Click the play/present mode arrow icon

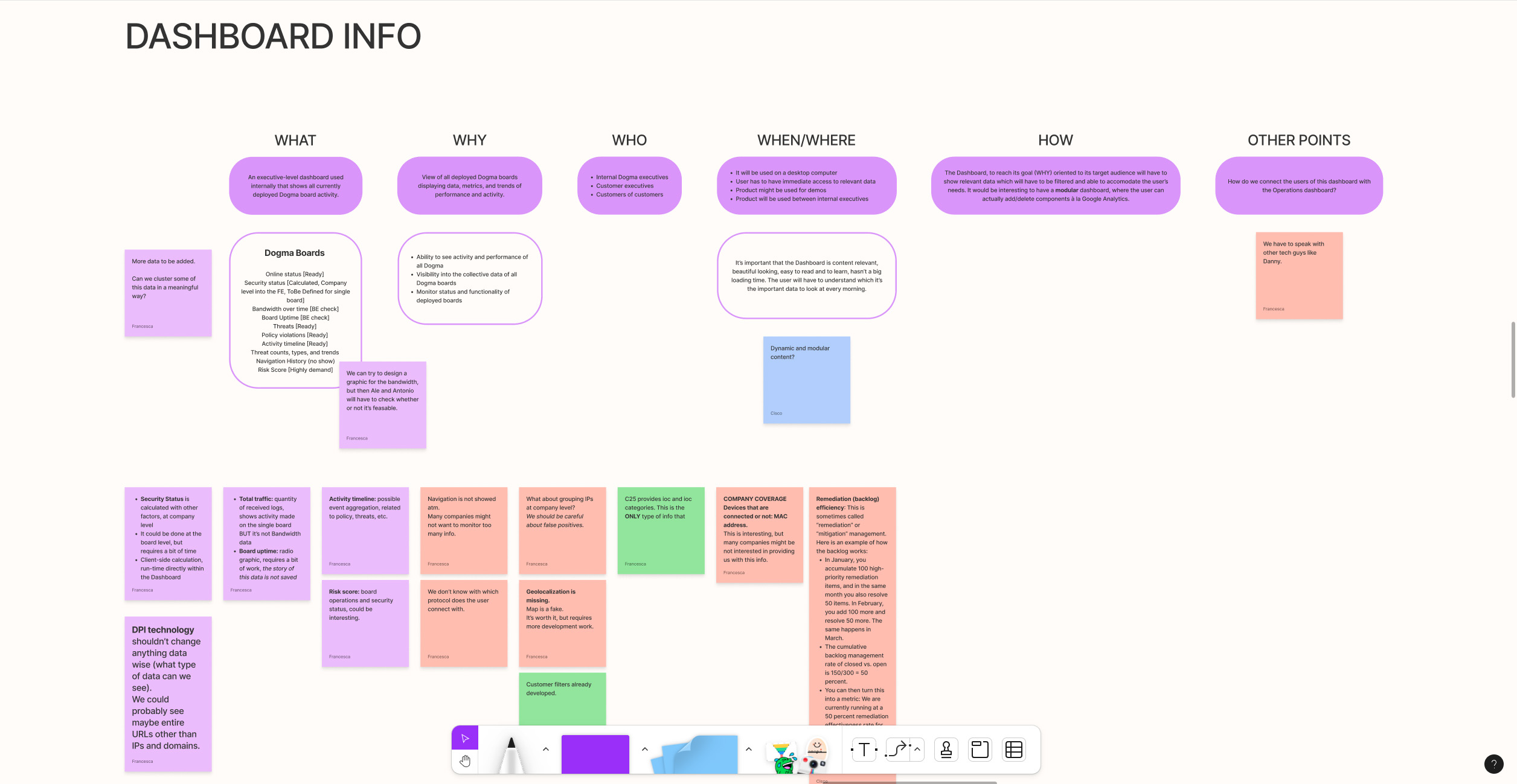[464, 738]
